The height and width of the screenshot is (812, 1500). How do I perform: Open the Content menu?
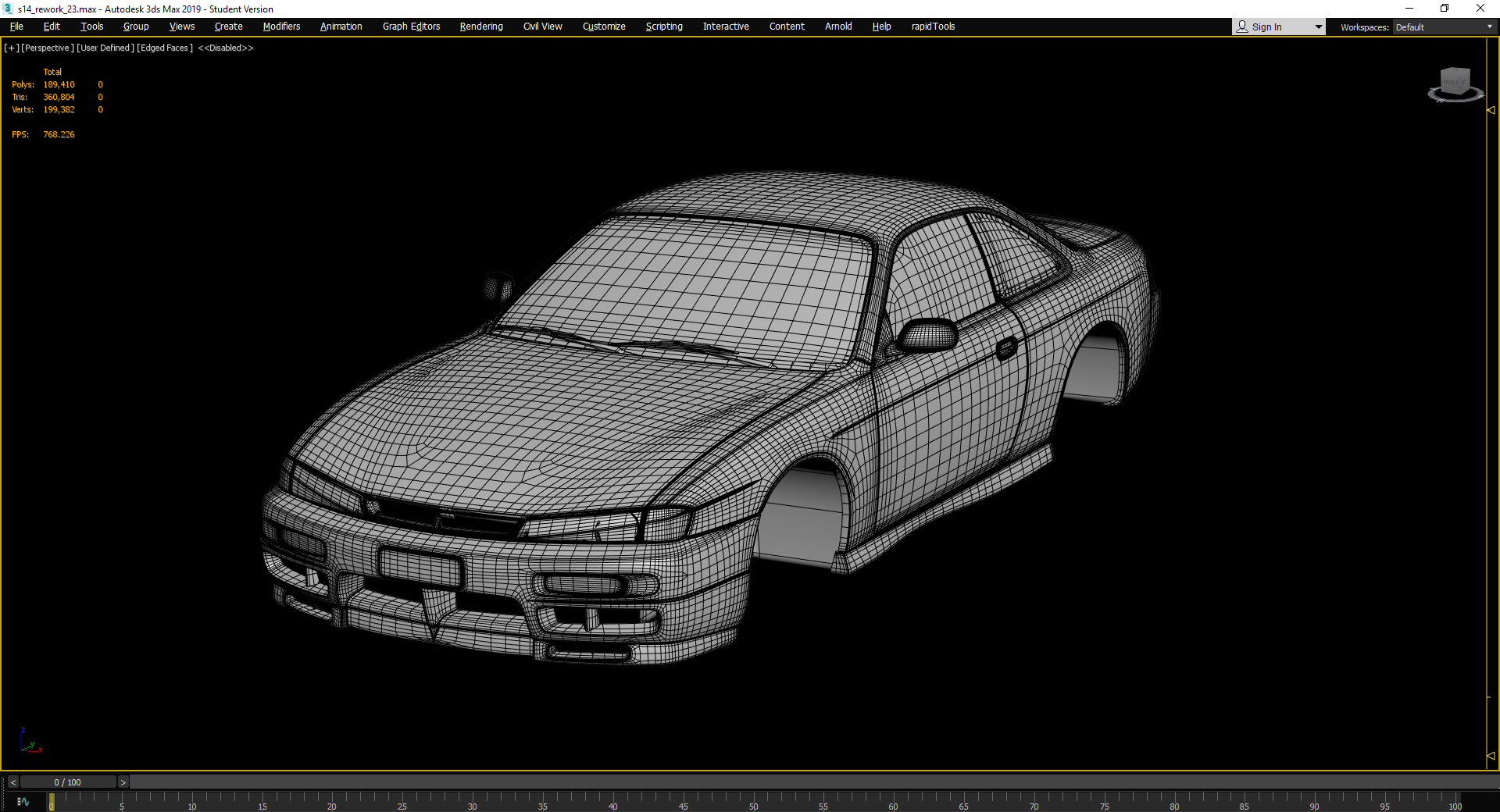787,27
